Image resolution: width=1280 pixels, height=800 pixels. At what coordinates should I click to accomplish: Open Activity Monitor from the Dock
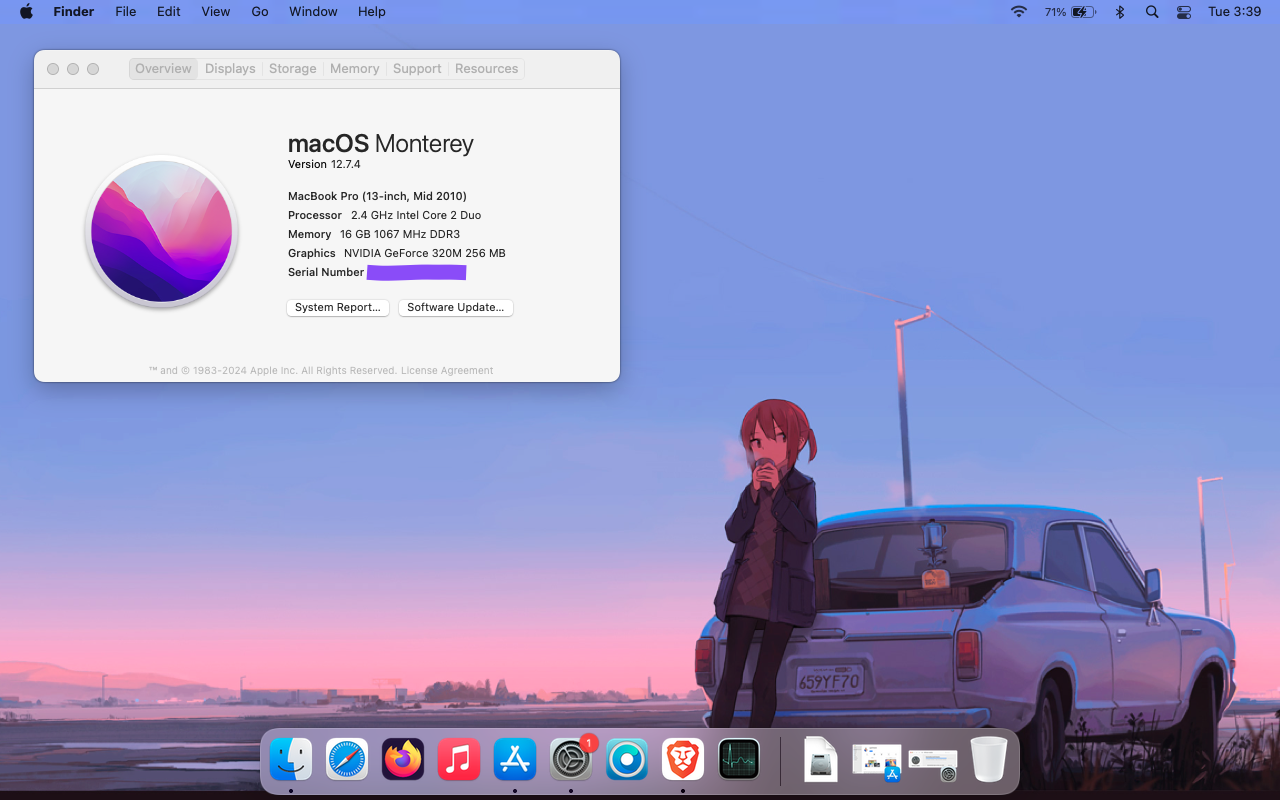coord(739,760)
